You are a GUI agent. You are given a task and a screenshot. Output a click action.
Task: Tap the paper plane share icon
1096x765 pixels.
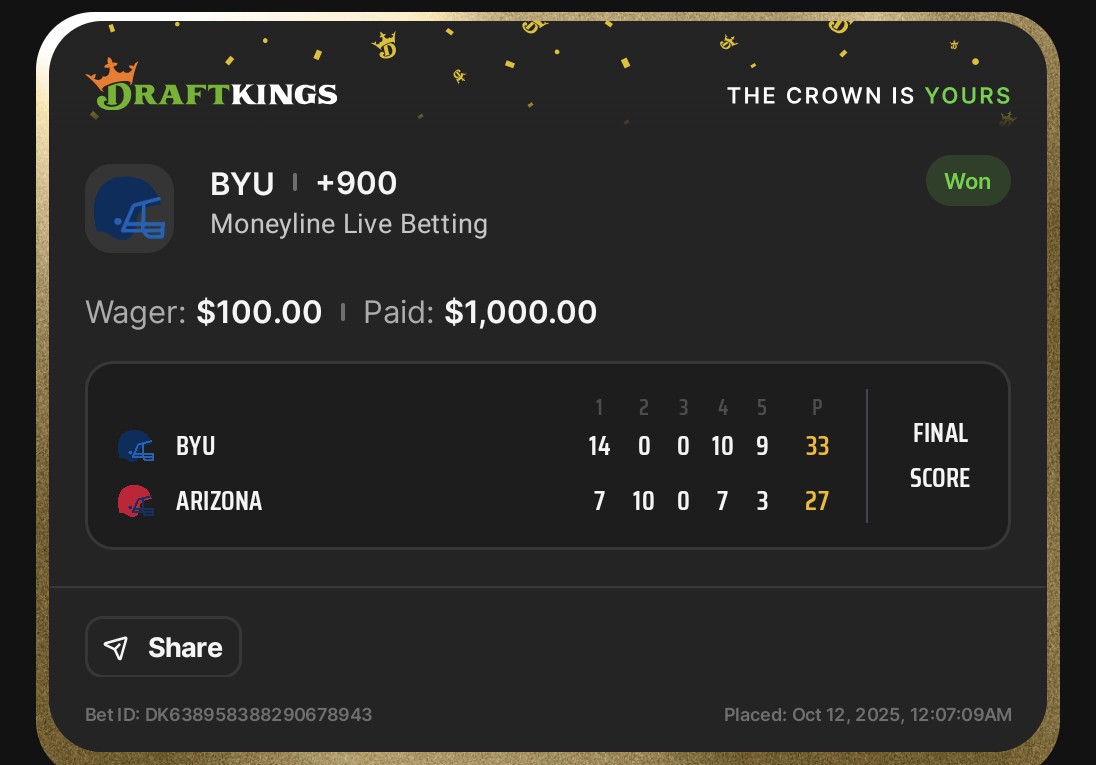(x=116, y=648)
